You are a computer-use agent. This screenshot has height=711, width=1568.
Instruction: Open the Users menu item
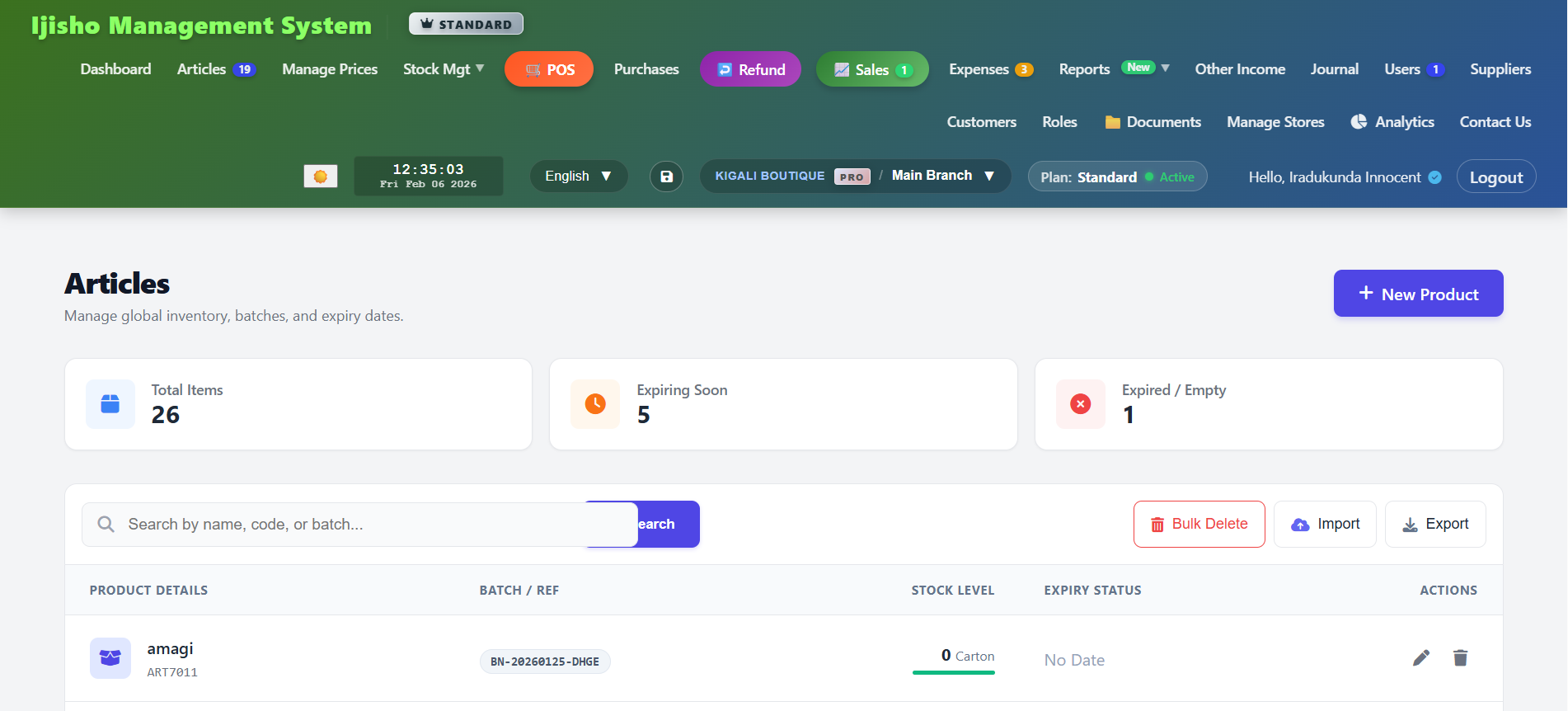pos(1414,69)
